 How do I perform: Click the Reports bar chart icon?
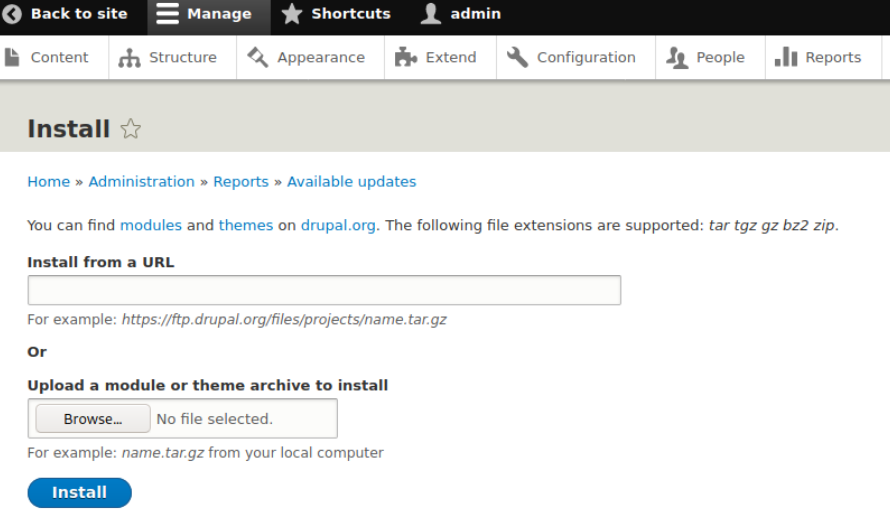[786, 58]
